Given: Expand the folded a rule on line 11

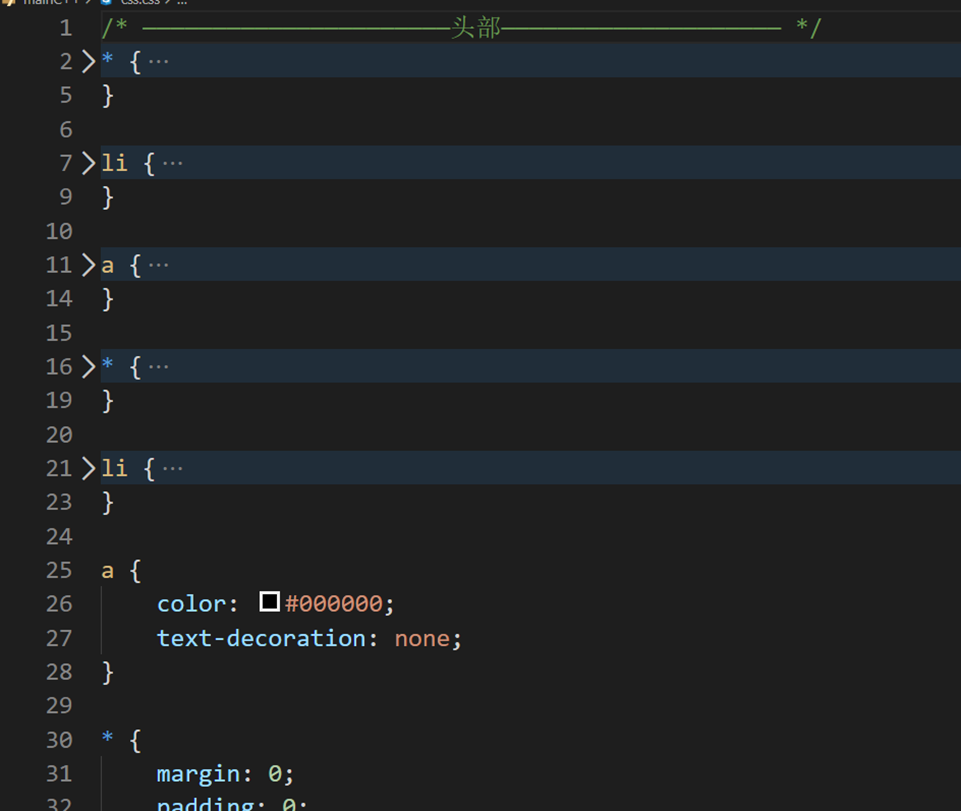Looking at the screenshot, I should click(88, 264).
